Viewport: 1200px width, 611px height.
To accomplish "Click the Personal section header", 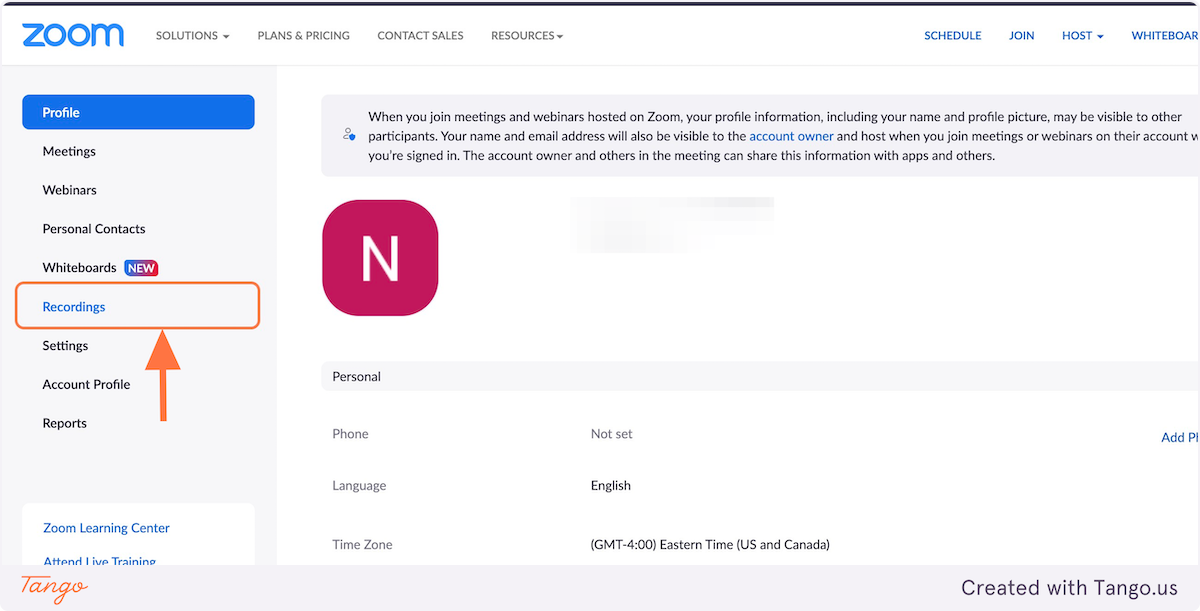I will pyautogui.click(x=760, y=377).
